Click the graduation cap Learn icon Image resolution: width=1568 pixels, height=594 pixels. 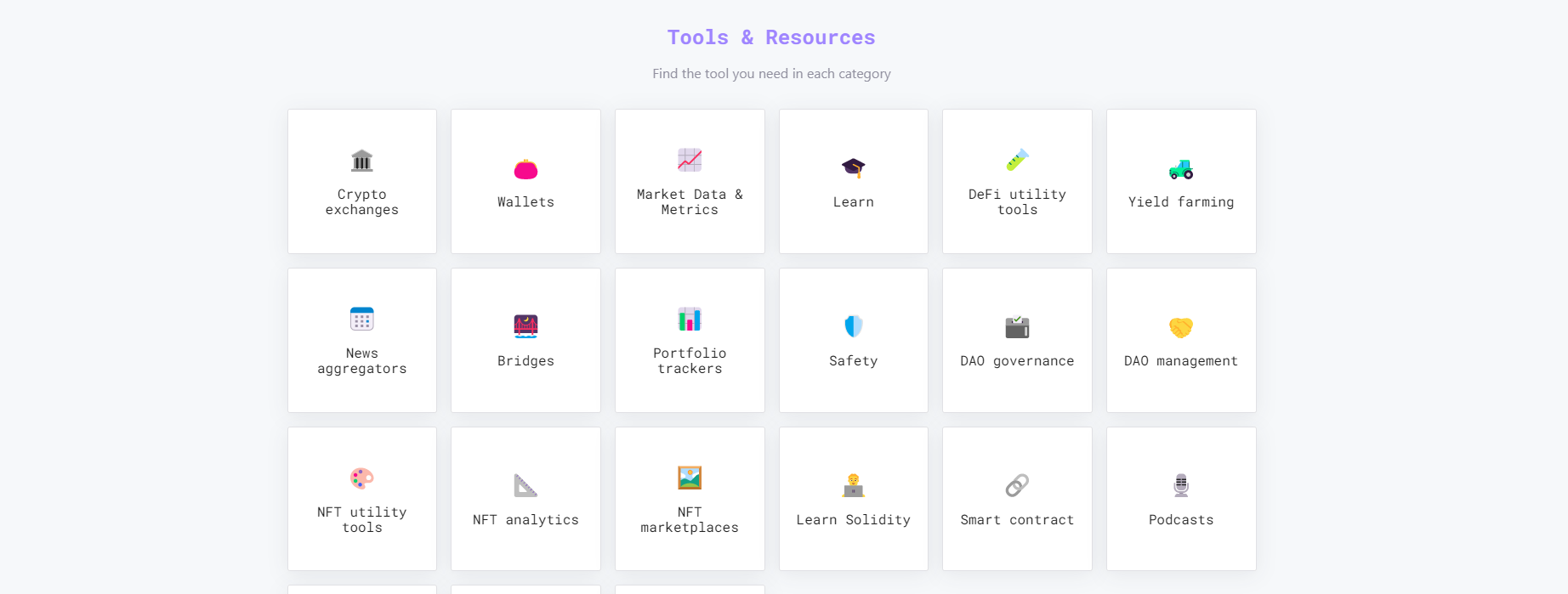point(853,167)
